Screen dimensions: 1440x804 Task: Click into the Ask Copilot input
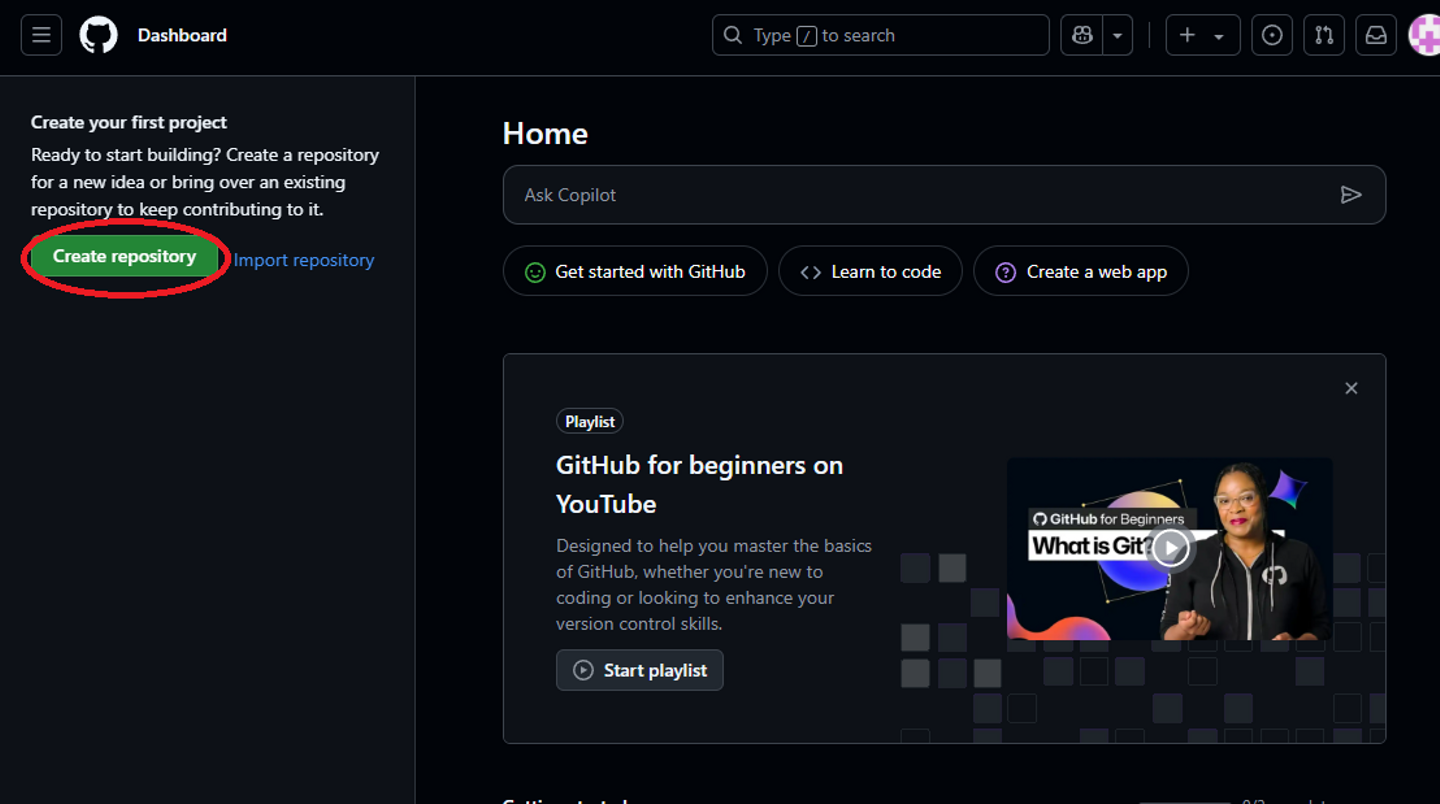tap(944, 195)
